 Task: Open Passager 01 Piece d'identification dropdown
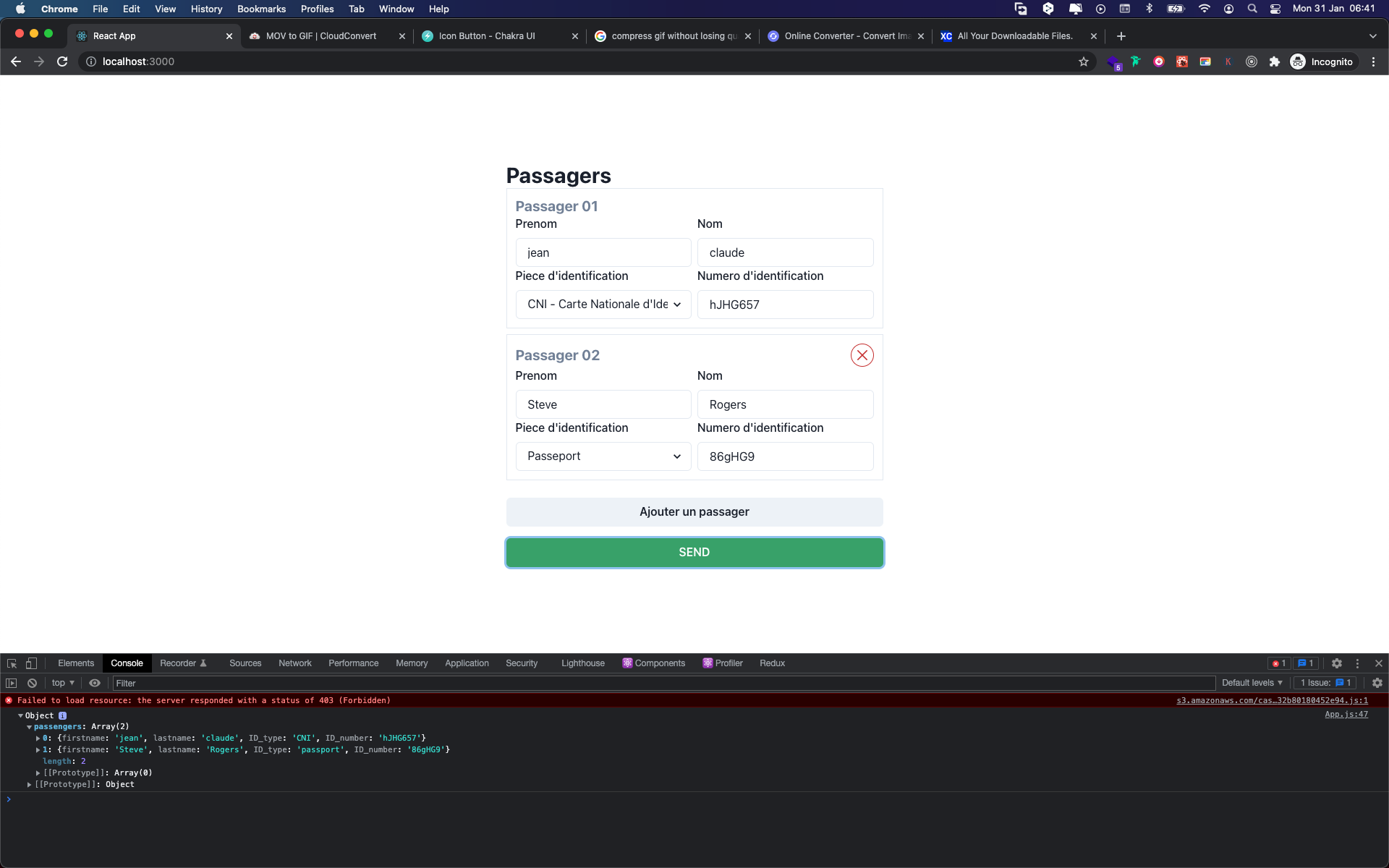[603, 305]
